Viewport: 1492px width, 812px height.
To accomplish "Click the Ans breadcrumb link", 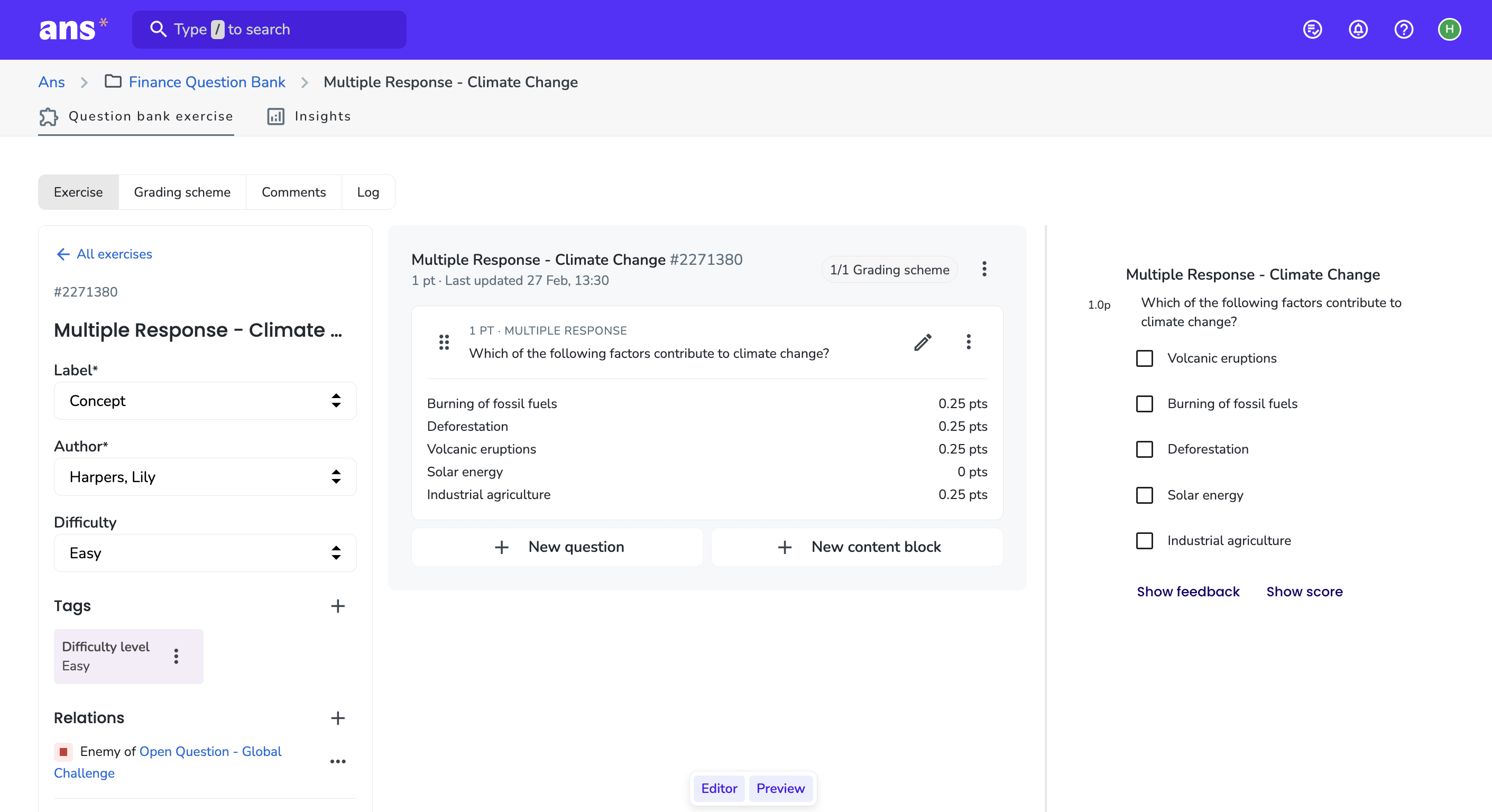I will click(51, 82).
